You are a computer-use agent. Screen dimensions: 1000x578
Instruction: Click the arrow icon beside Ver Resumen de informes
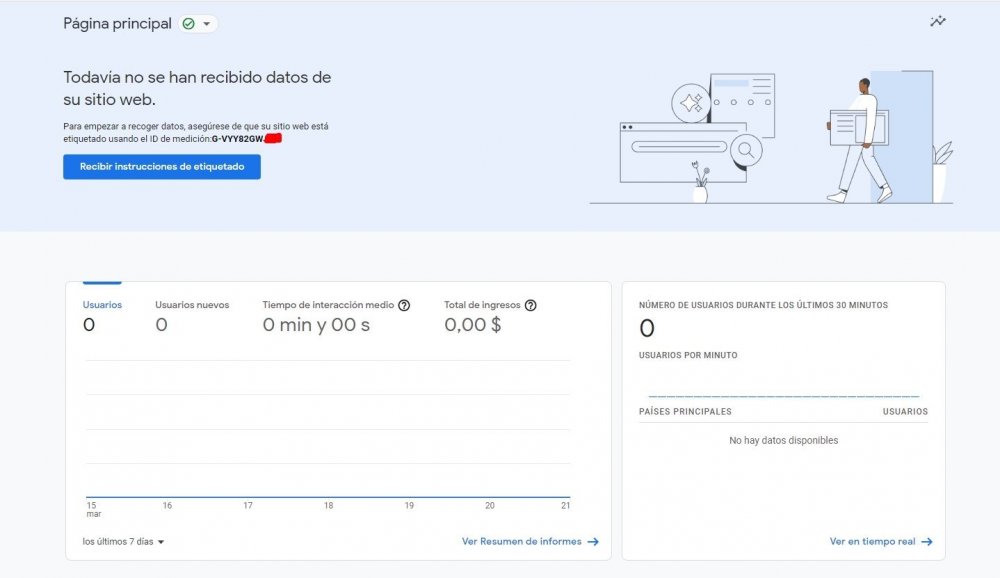pos(592,541)
